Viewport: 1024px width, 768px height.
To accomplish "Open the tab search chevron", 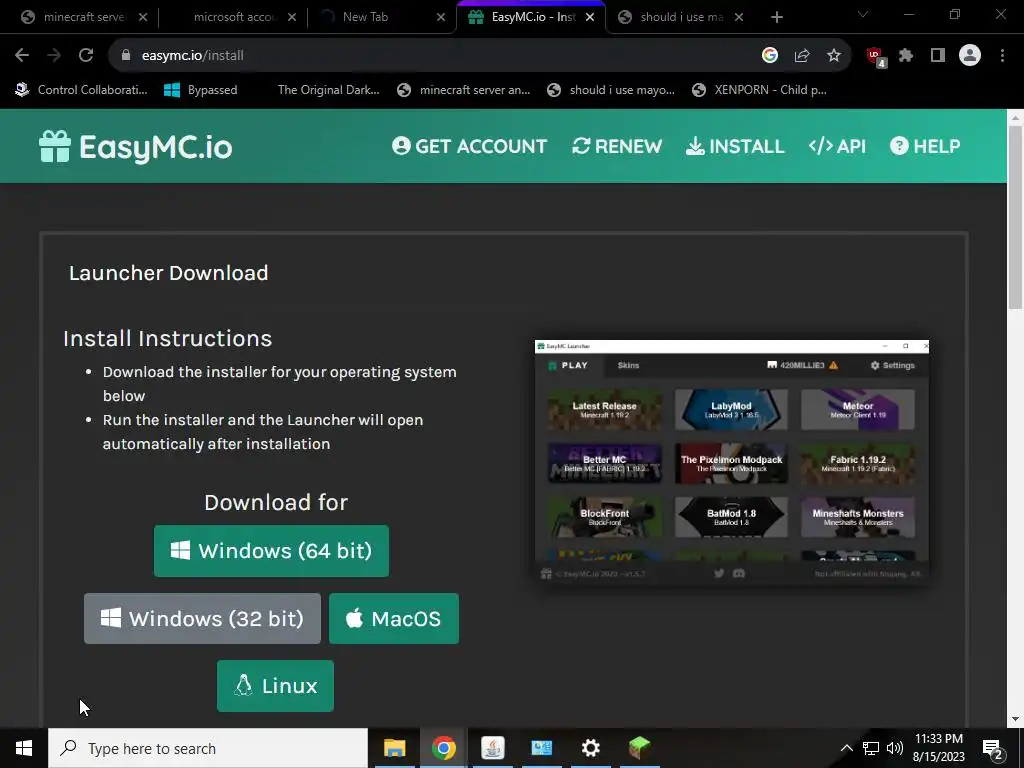I will click(x=863, y=14).
